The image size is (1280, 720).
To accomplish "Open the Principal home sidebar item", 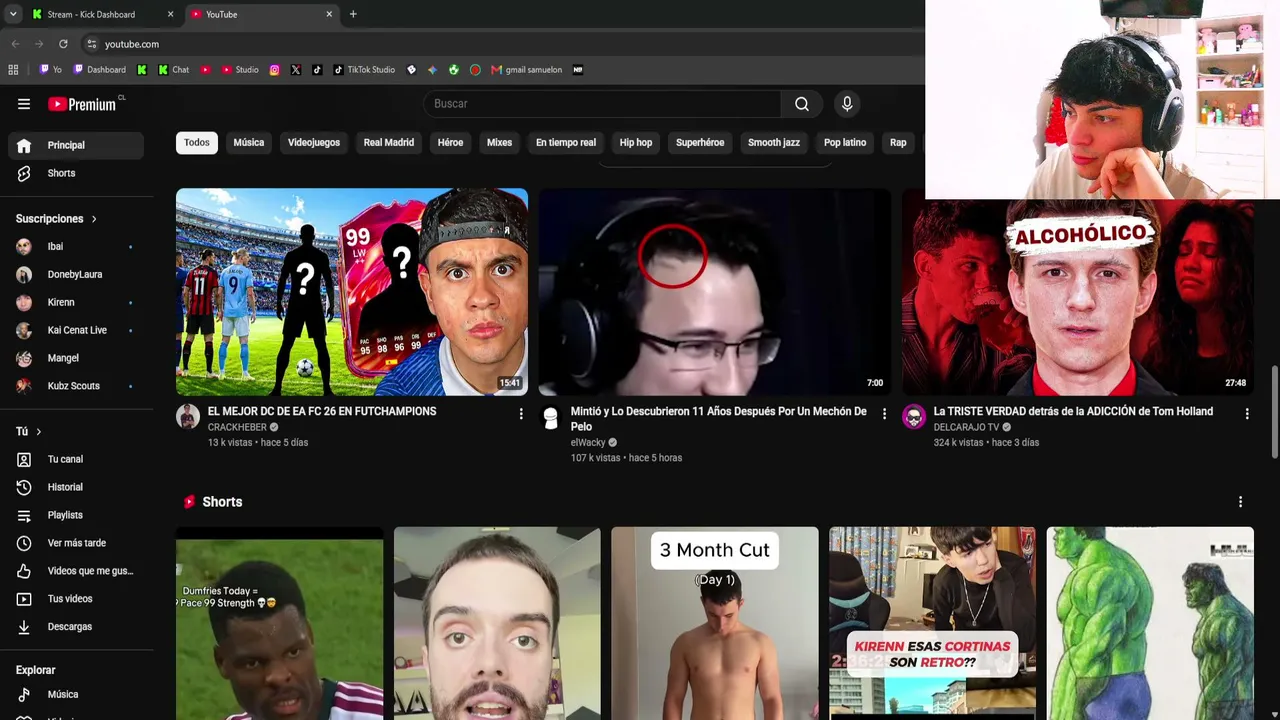I will coord(76,145).
